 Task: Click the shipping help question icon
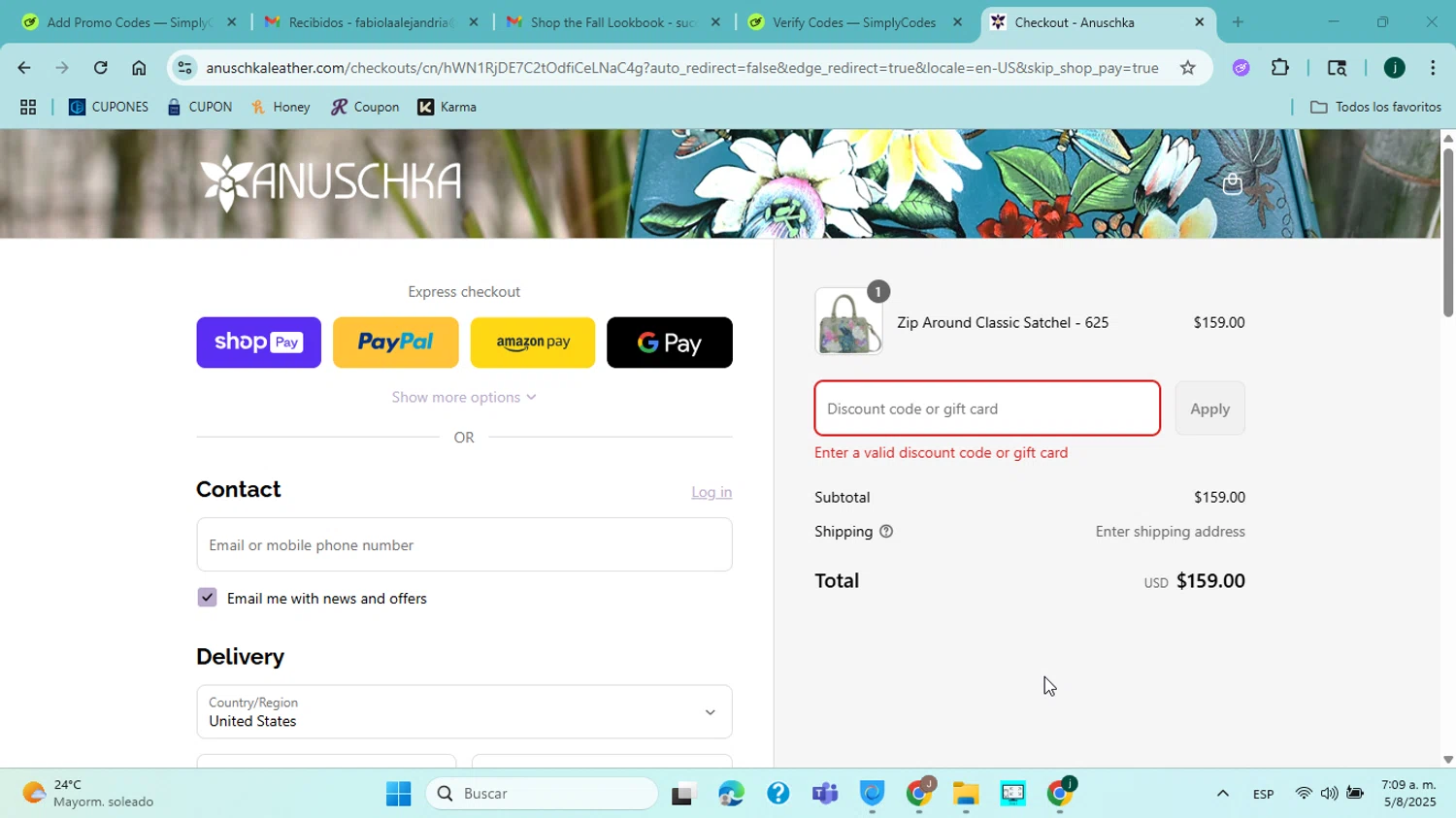coord(885,532)
